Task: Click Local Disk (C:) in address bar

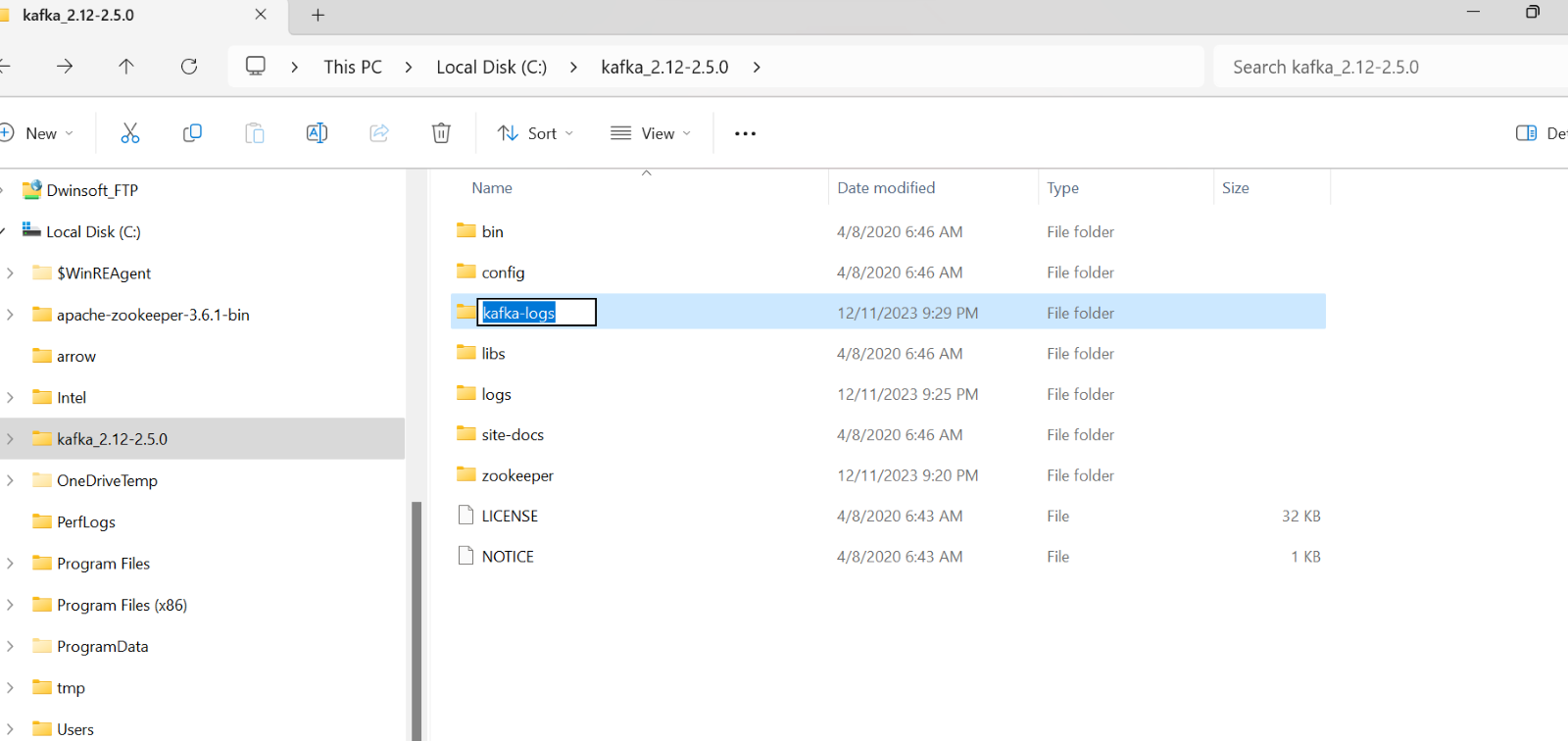Action: [491, 67]
